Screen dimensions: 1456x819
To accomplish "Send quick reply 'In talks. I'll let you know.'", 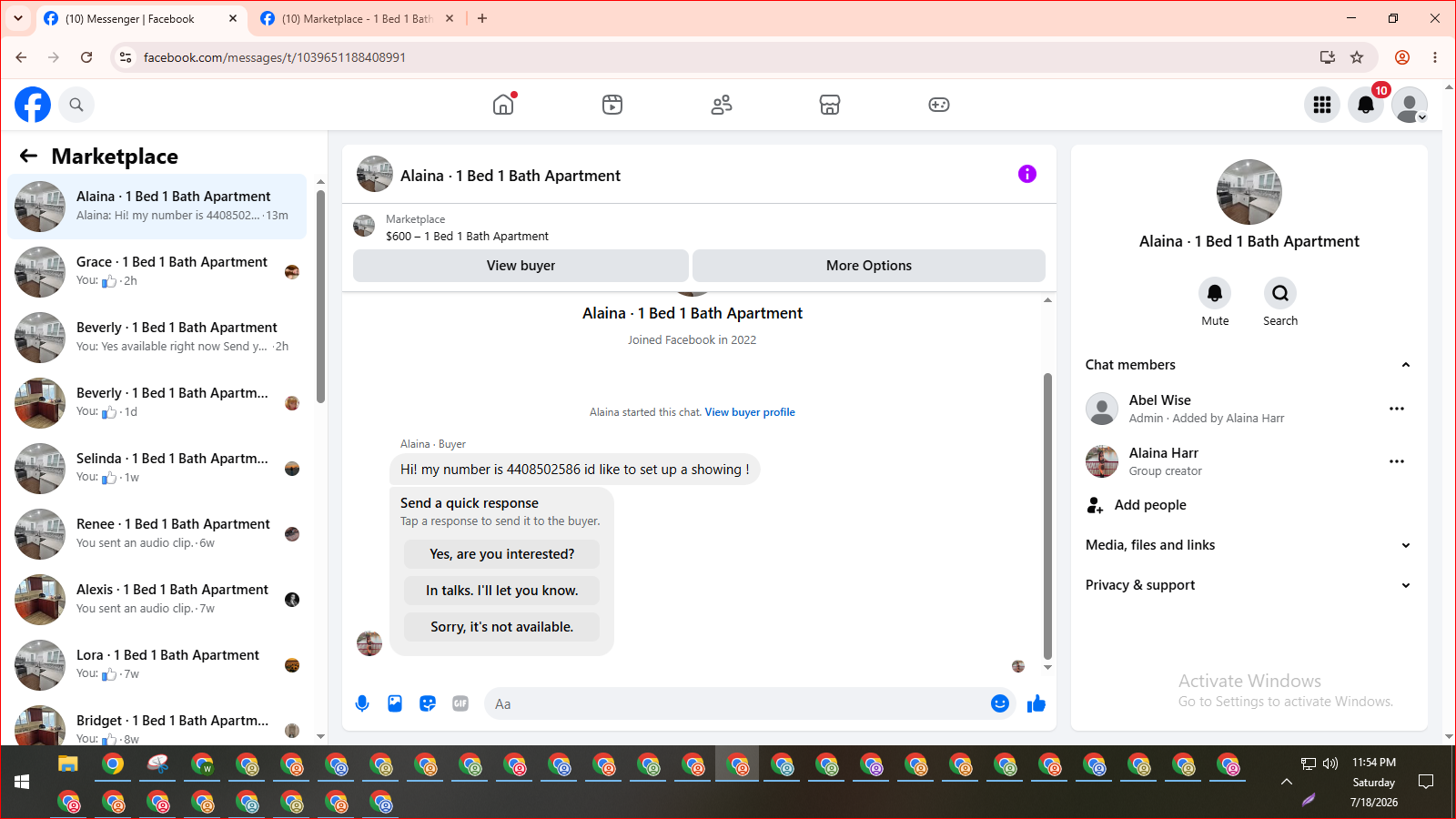I will click(502, 591).
